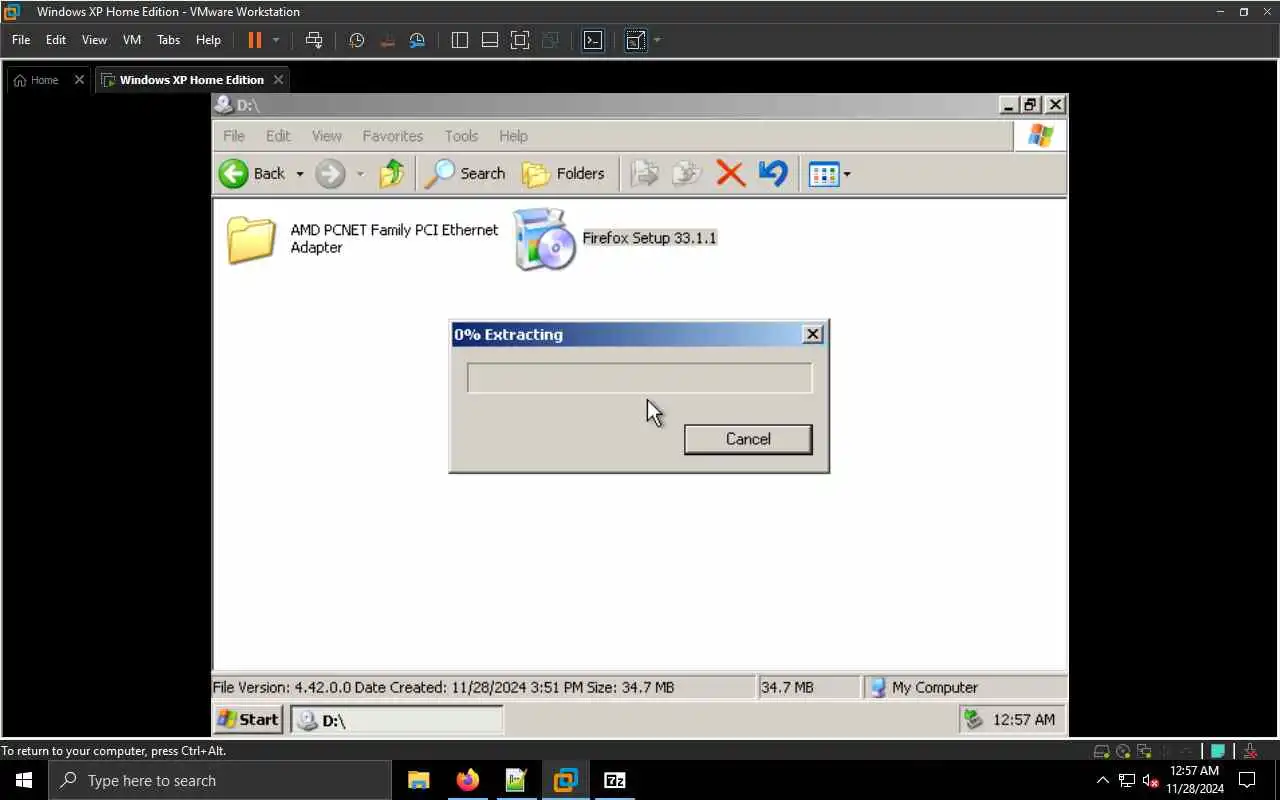Viewport: 1280px width, 800px height.
Task: Take a VM snapshot via the clock icon
Action: pos(357,40)
